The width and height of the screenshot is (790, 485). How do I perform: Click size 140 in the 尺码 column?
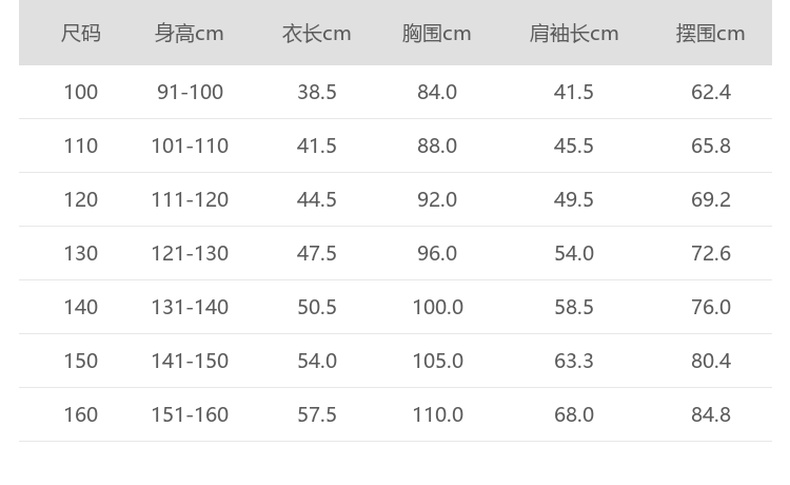81,307
